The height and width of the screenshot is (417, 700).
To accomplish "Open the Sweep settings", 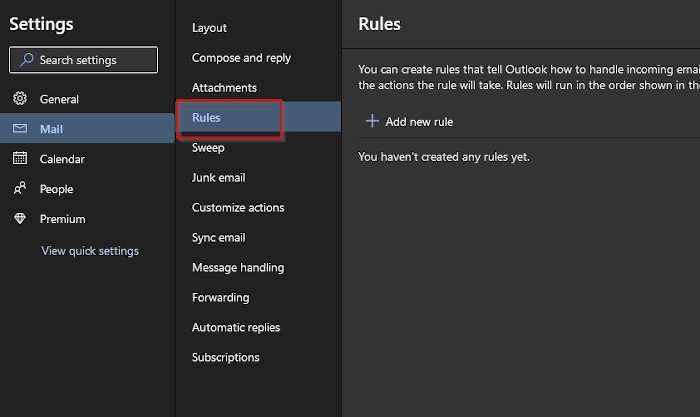I will pyautogui.click(x=208, y=148).
